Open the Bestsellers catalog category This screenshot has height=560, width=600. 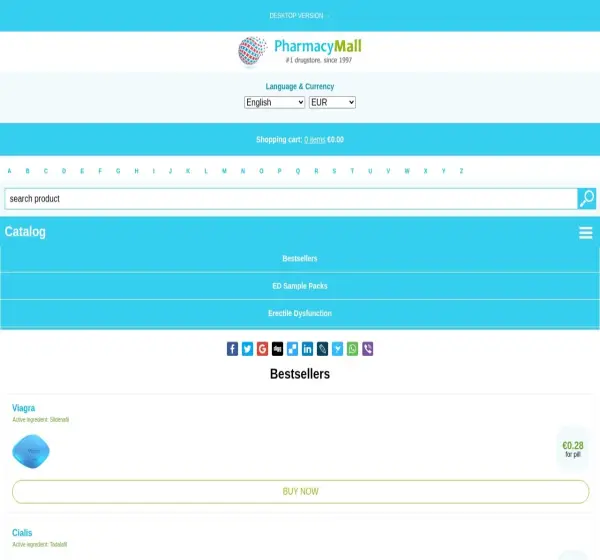300,258
